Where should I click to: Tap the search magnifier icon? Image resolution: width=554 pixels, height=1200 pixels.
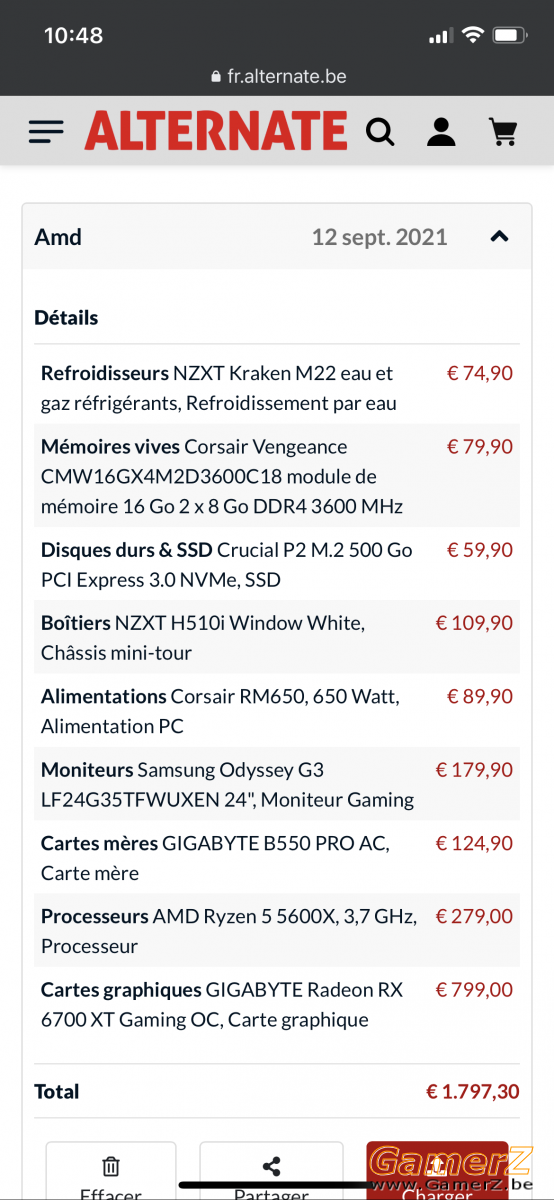tap(380, 131)
